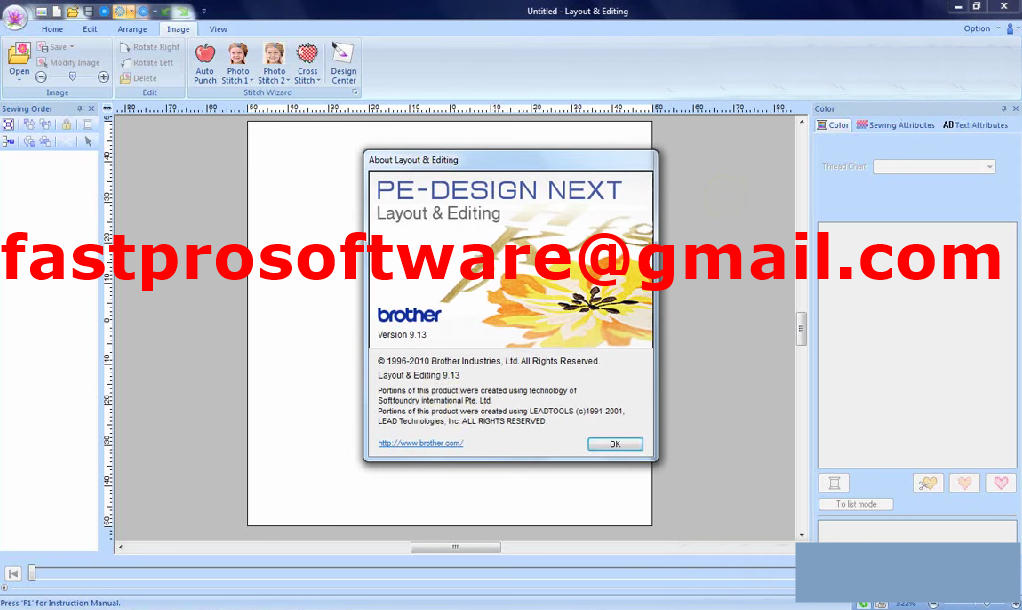This screenshot has width=1022, height=610.
Task: Click the New document icon in the quick access toolbar
Action: [57, 12]
